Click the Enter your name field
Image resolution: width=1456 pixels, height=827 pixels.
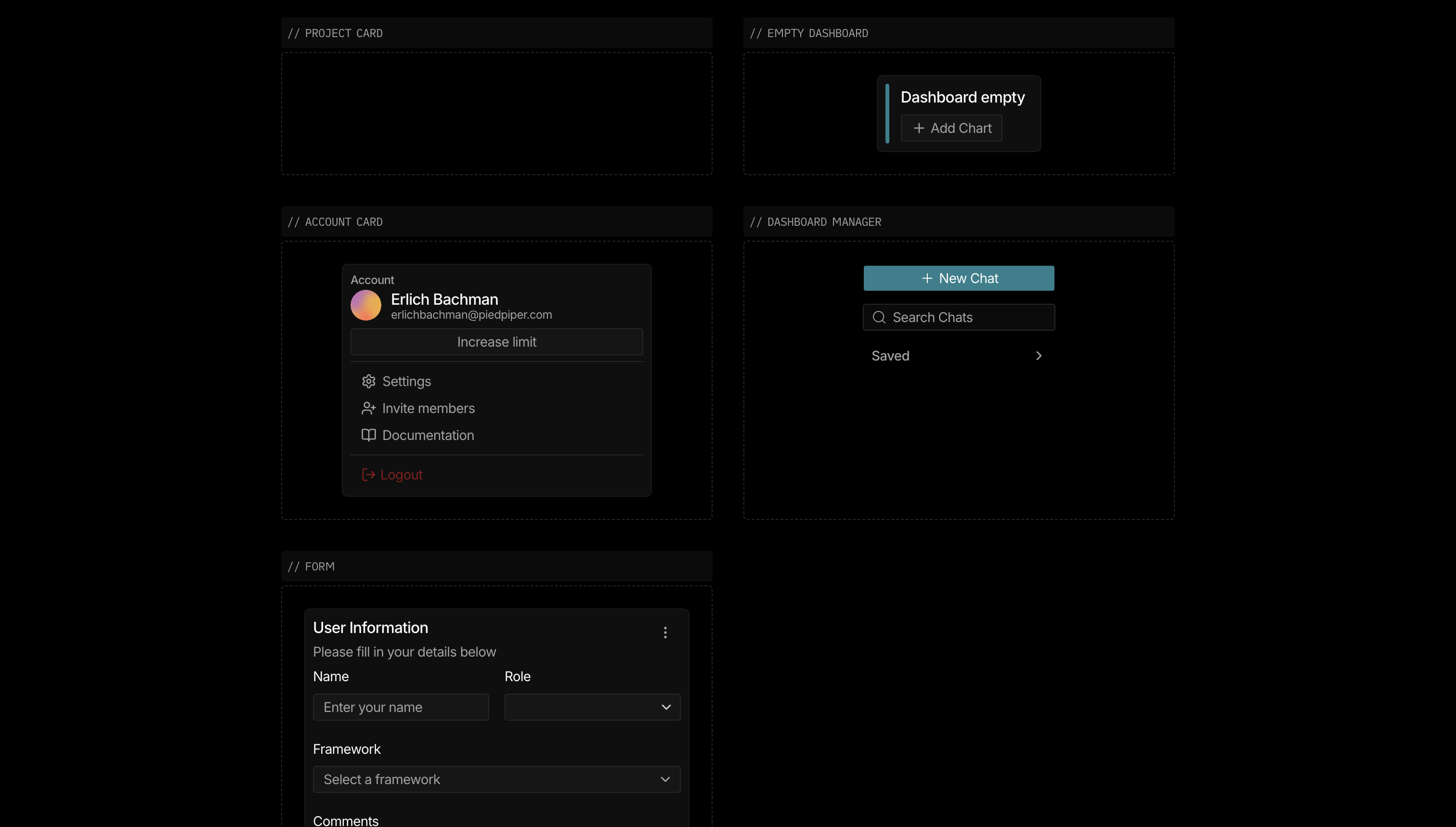[401, 707]
